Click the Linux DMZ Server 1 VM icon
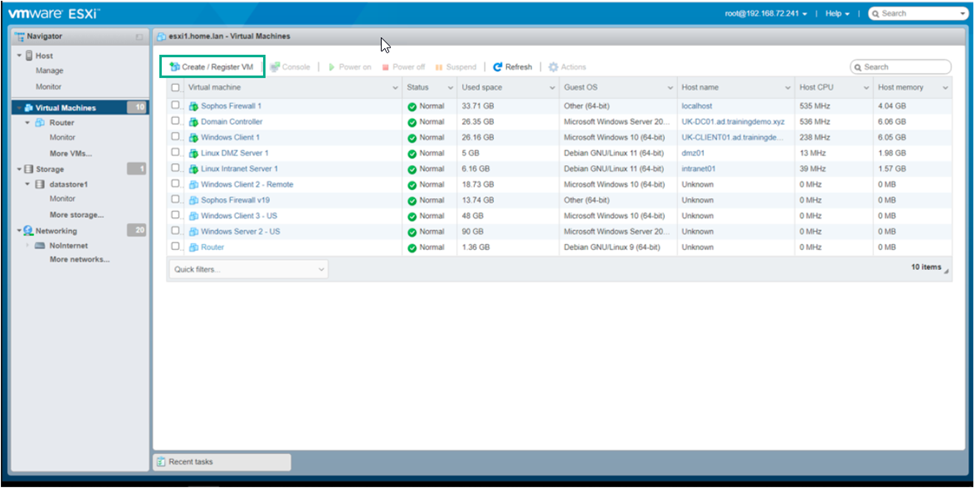This screenshot has height=488, width=975. pos(193,153)
